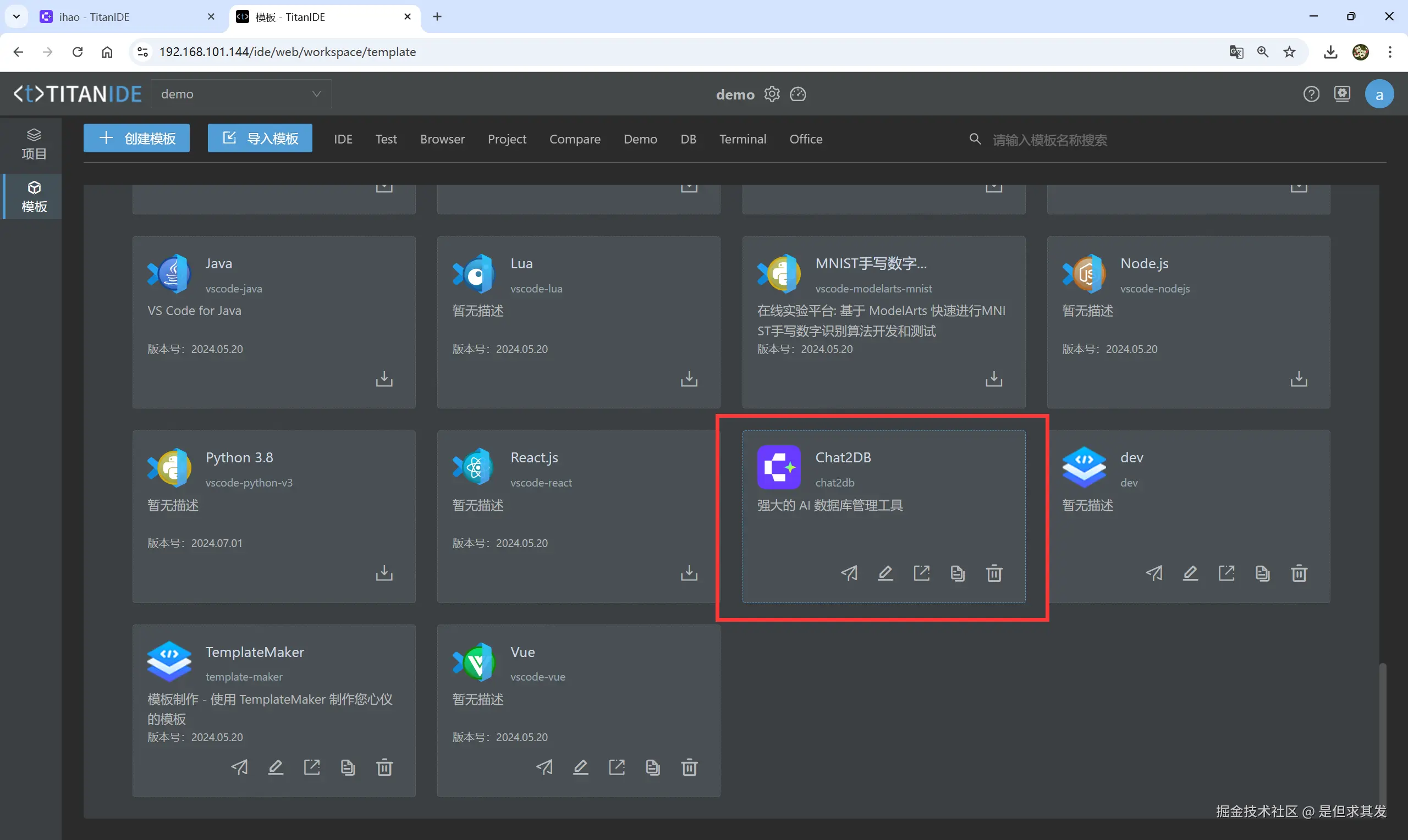Open demo workspace settings gear

(x=772, y=94)
